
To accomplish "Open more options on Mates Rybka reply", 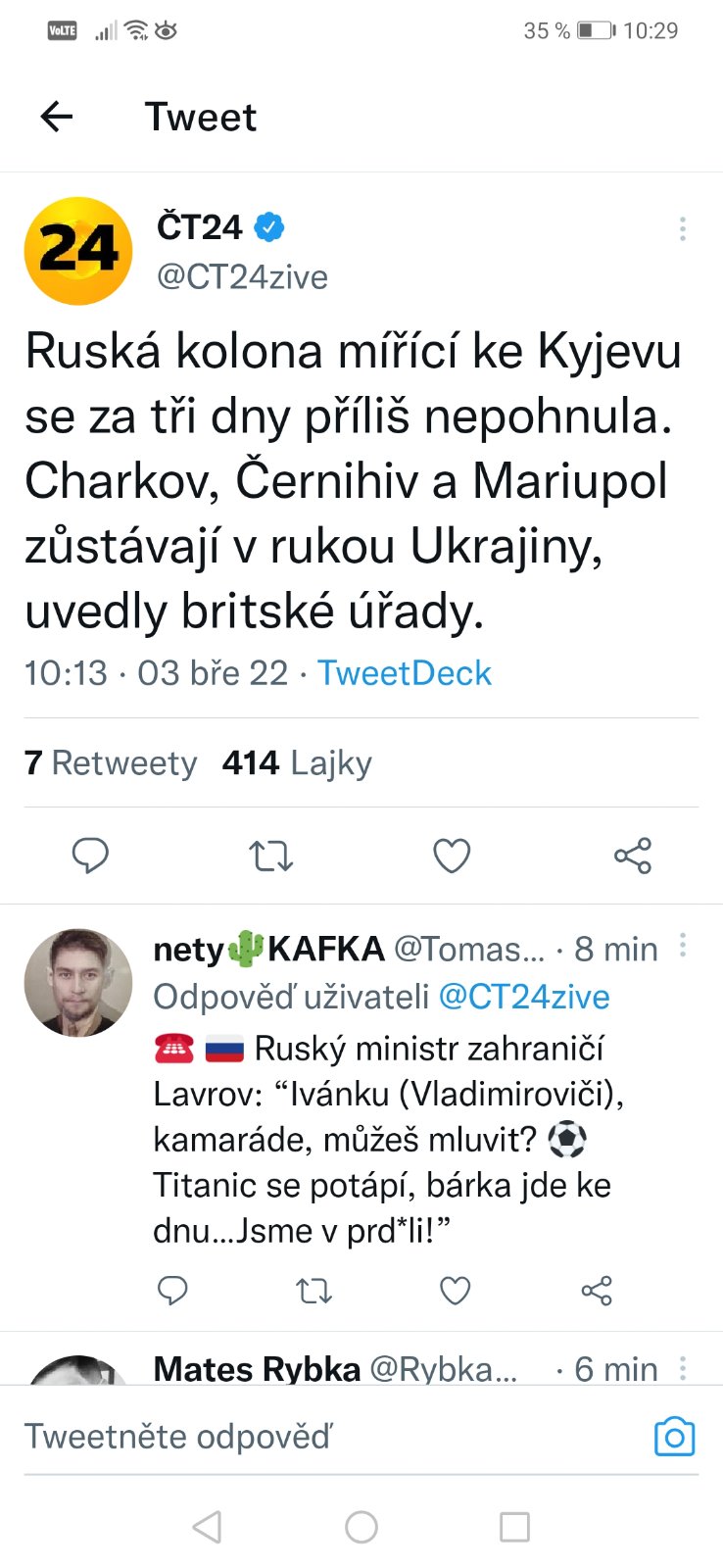I will [682, 1367].
